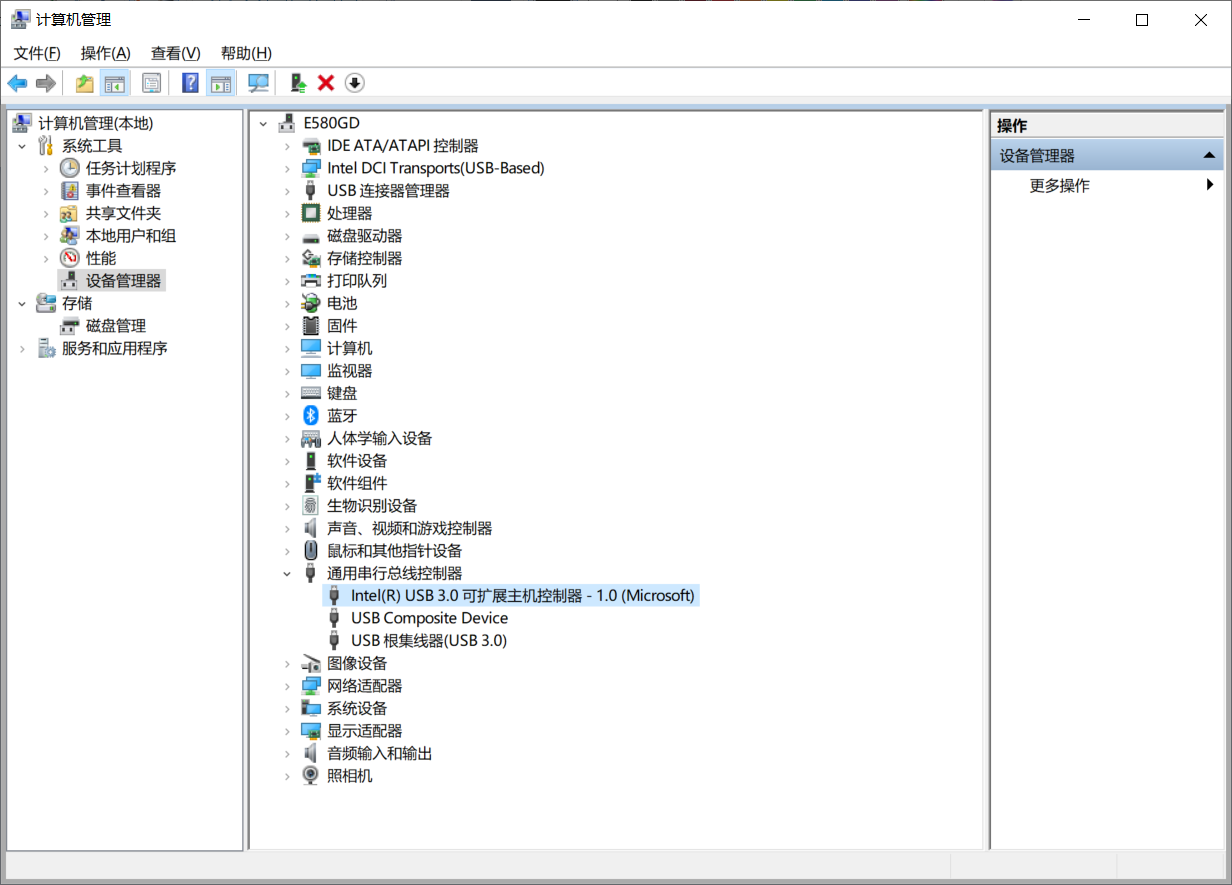1232x885 pixels.
Task: Click the 处理器 chip icon
Action: pyautogui.click(x=311, y=213)
